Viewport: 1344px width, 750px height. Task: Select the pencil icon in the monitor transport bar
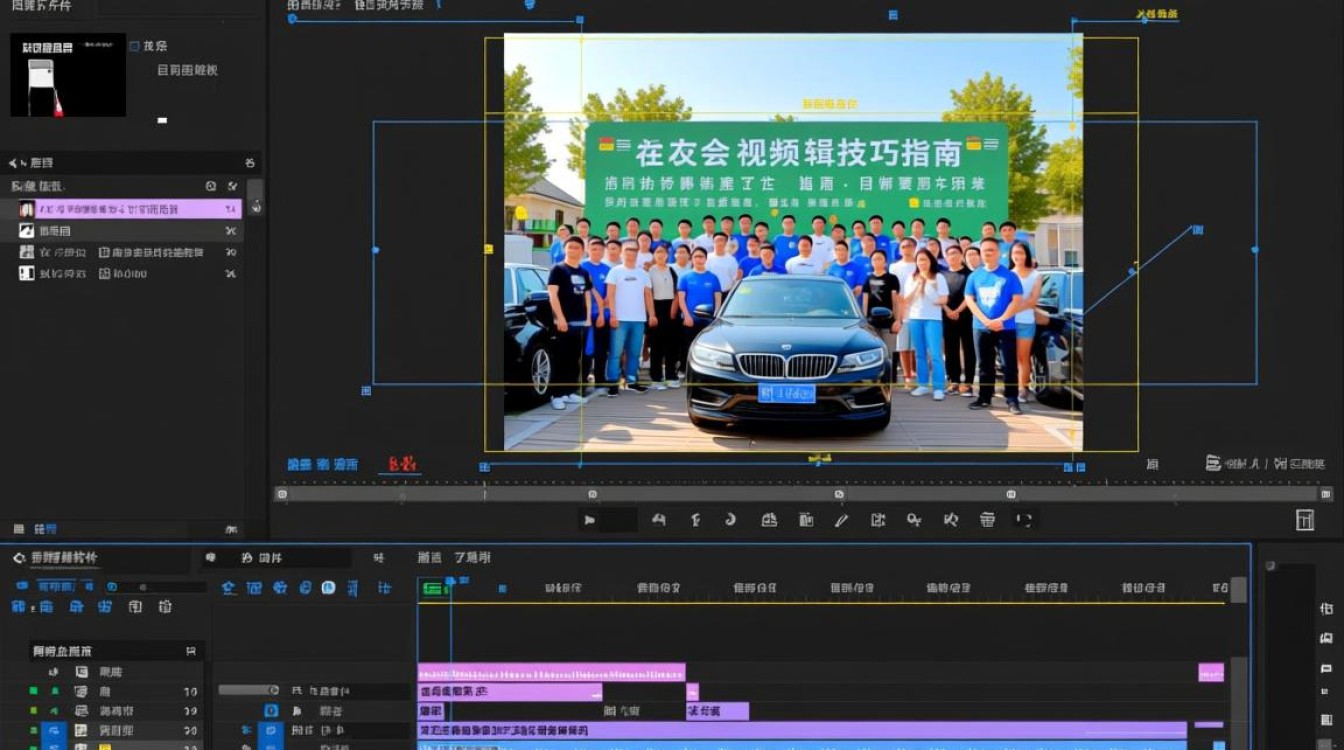pos(841,520)
